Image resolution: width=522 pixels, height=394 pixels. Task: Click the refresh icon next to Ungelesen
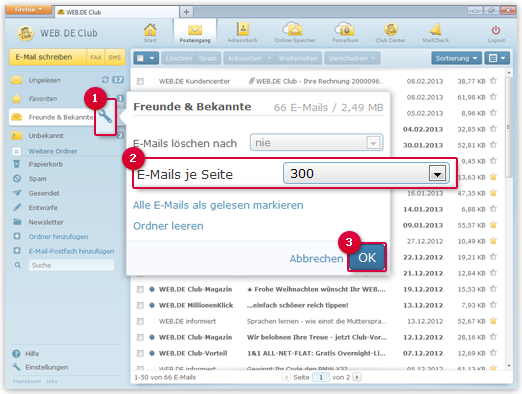pos(105,80)
